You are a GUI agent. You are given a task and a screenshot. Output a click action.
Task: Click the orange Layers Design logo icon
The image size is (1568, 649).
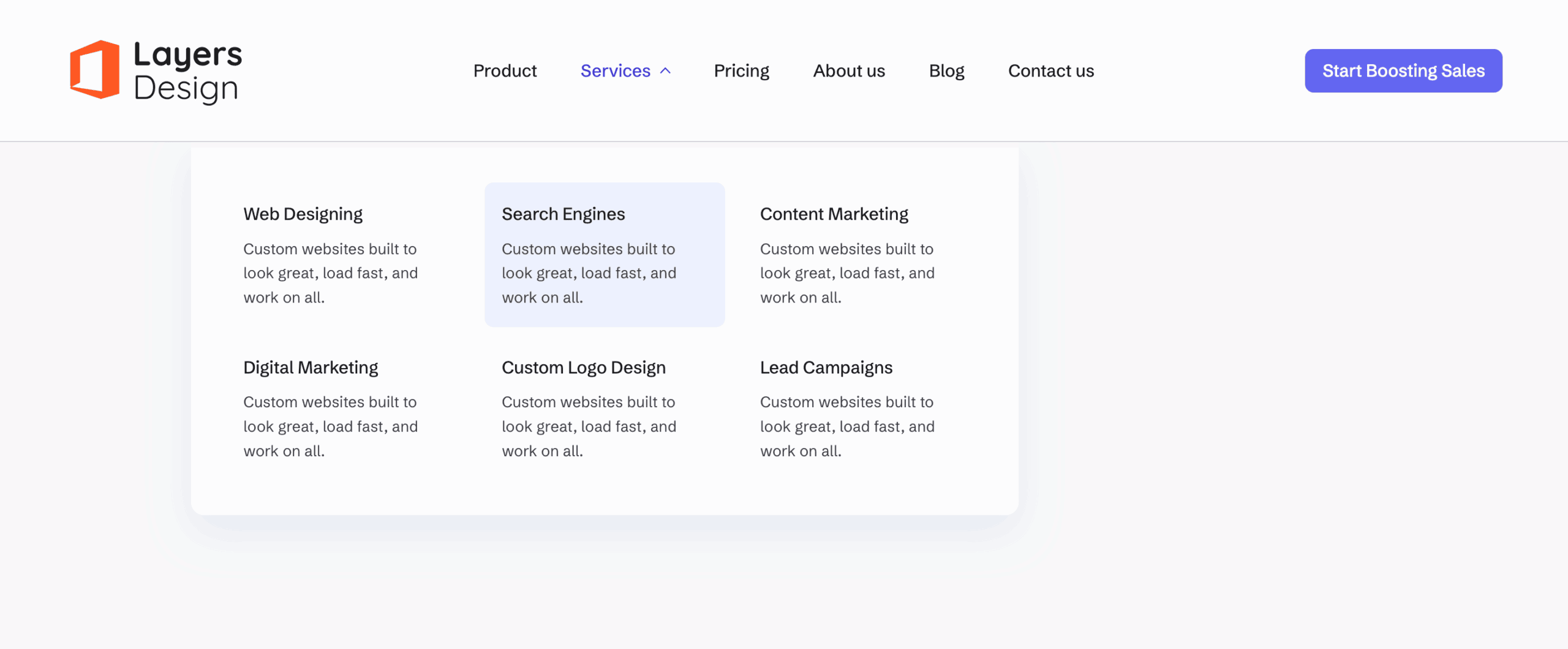click(94, 70)
